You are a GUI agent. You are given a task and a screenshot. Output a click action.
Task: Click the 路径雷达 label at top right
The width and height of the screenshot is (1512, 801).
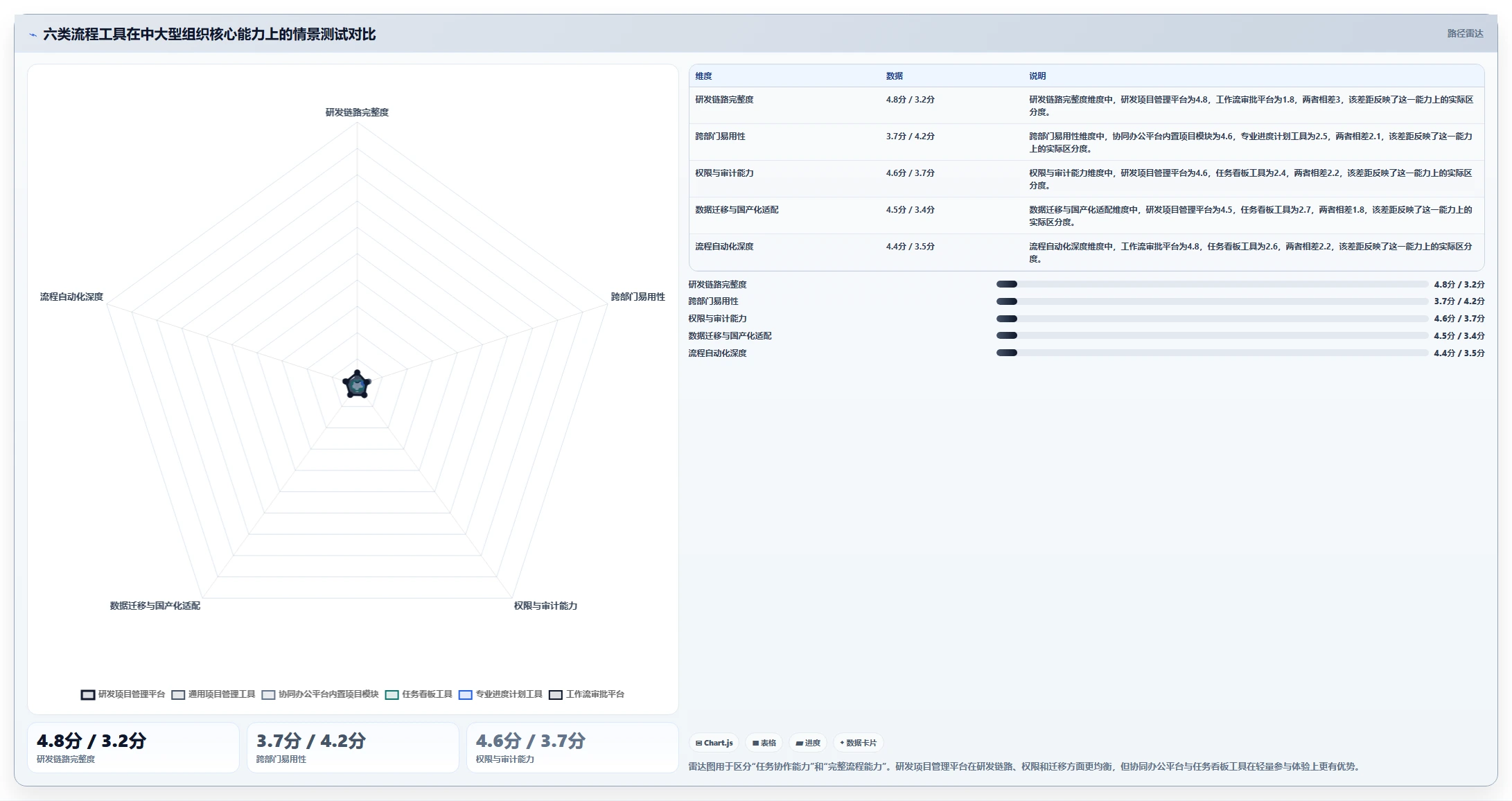pos(1465,33)
